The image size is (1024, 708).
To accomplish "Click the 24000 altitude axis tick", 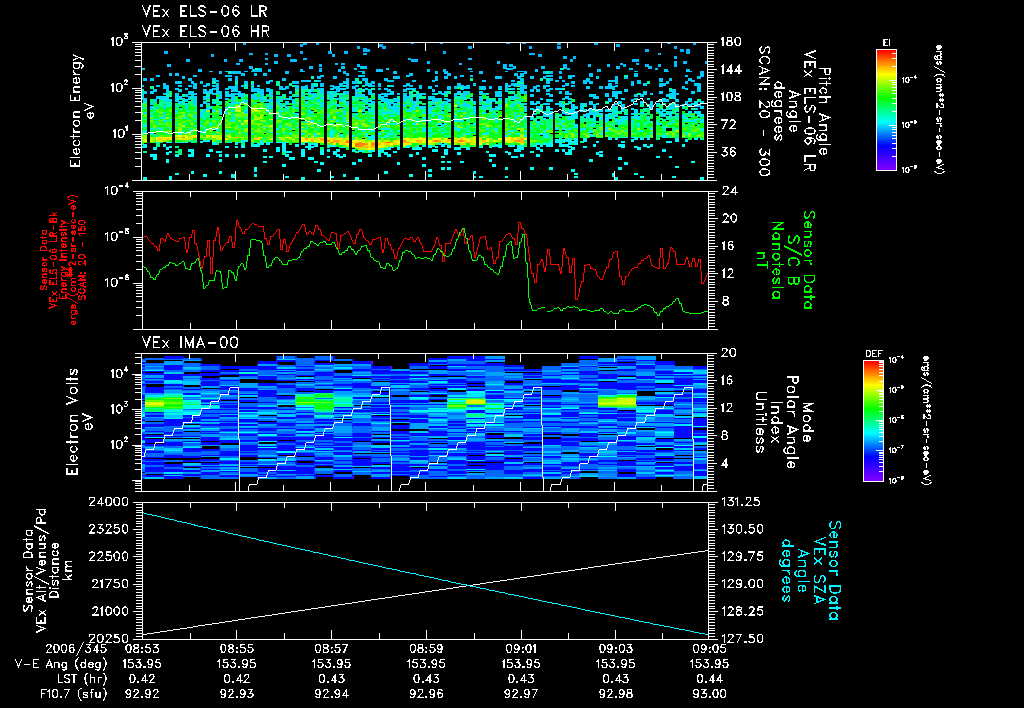I will [108, 502].
